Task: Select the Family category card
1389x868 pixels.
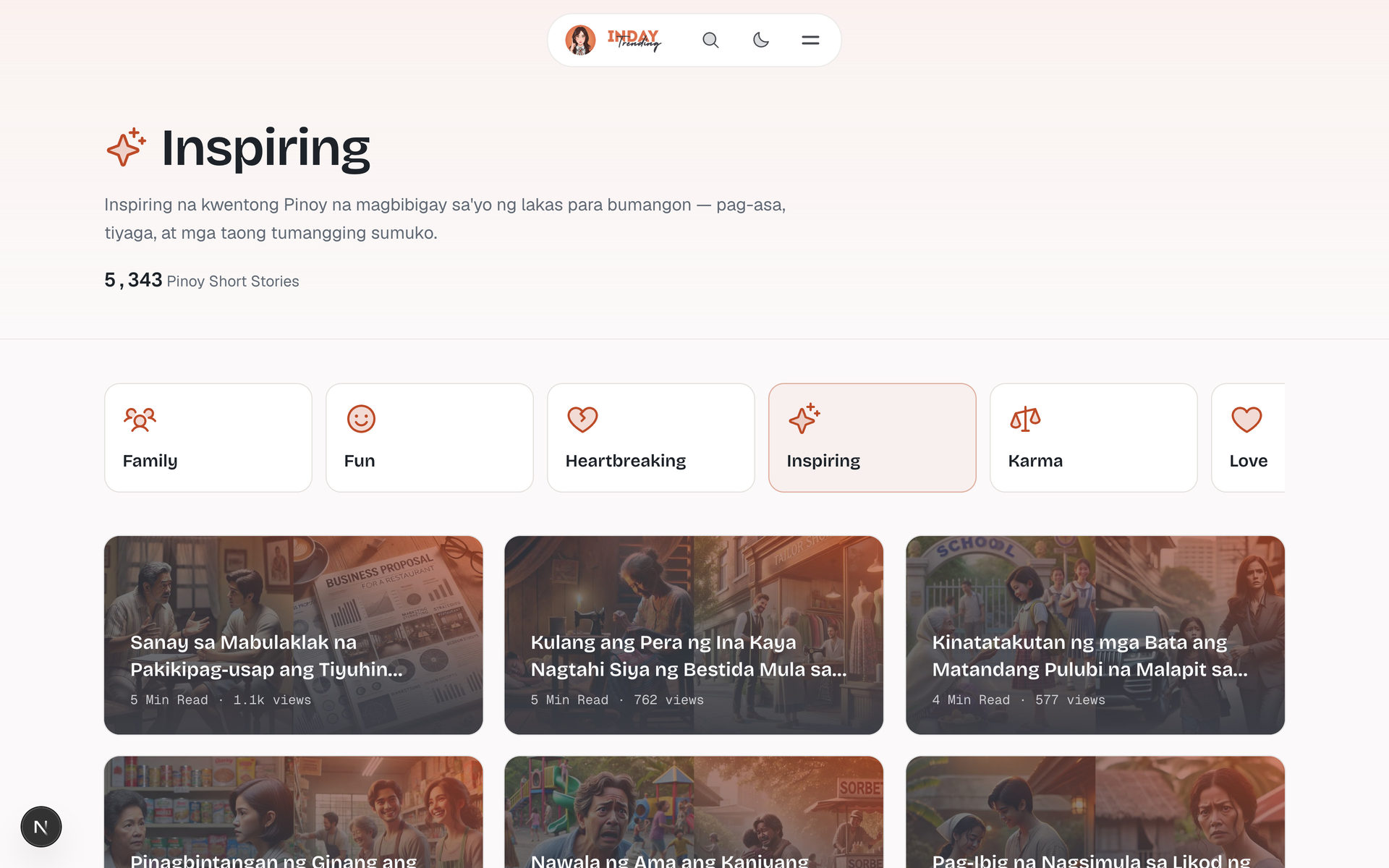Action: point(208,438)
